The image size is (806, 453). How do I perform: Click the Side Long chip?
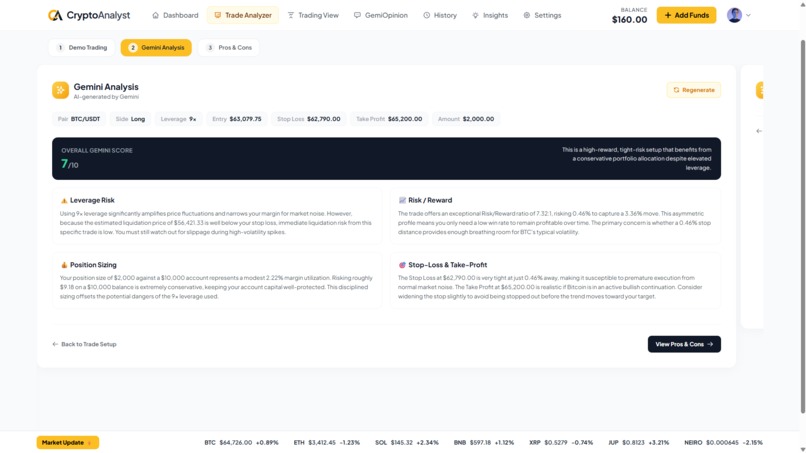(130, 119)
